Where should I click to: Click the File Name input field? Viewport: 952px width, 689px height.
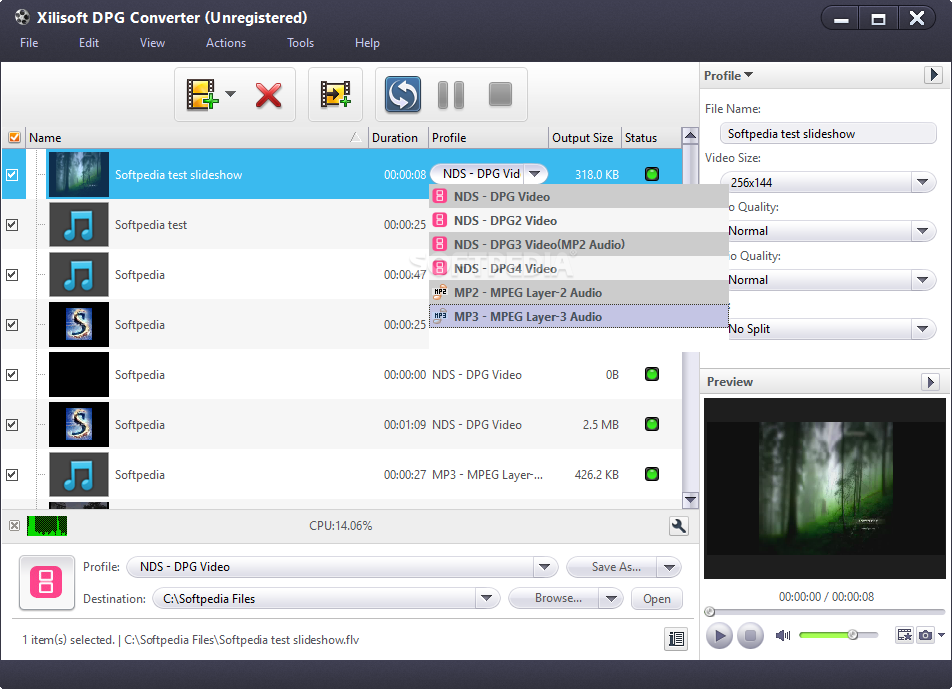tap(828, 134)
